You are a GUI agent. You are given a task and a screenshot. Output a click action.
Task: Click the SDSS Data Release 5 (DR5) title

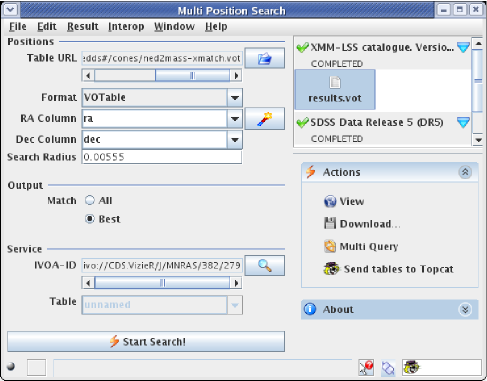(x=377, y=122)
